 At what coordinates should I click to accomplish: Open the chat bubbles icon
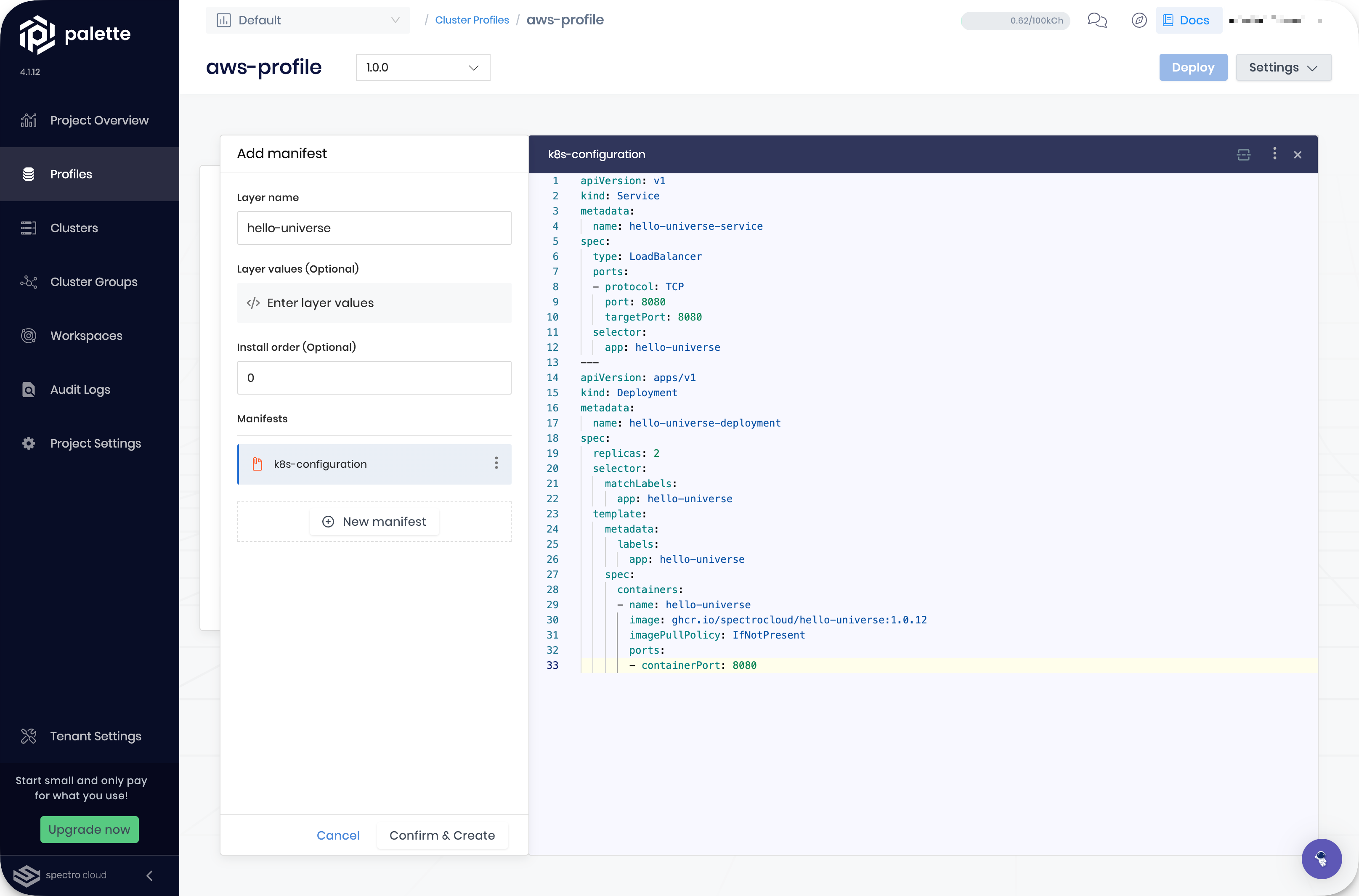coord(1097,21)
